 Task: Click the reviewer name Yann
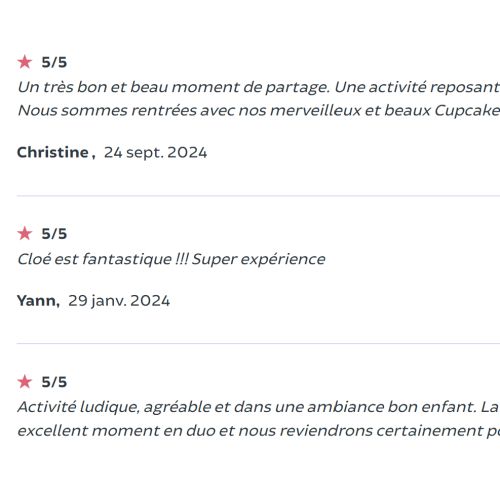[x=36, y=301]
